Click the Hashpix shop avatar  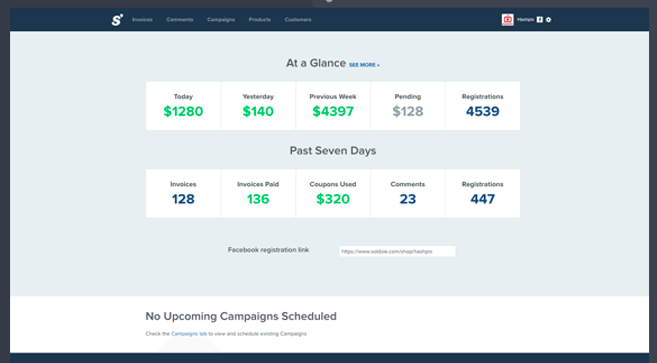point(507,20)
